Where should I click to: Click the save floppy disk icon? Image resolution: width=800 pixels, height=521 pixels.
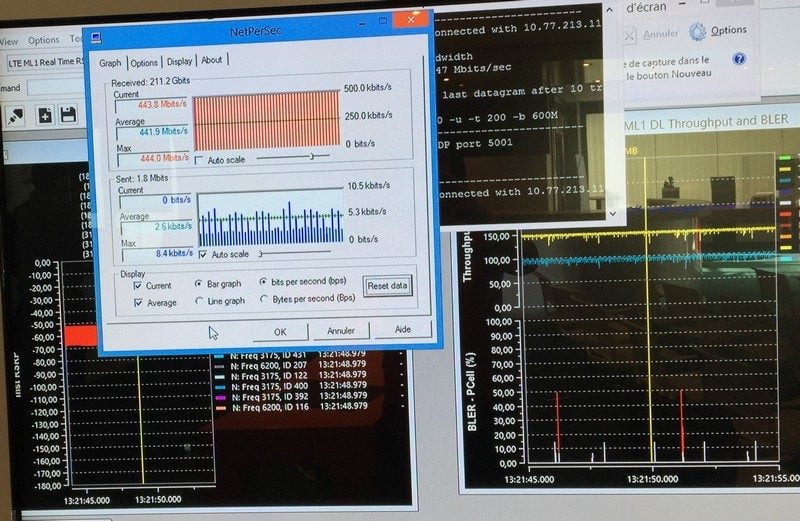pos(68,114)
